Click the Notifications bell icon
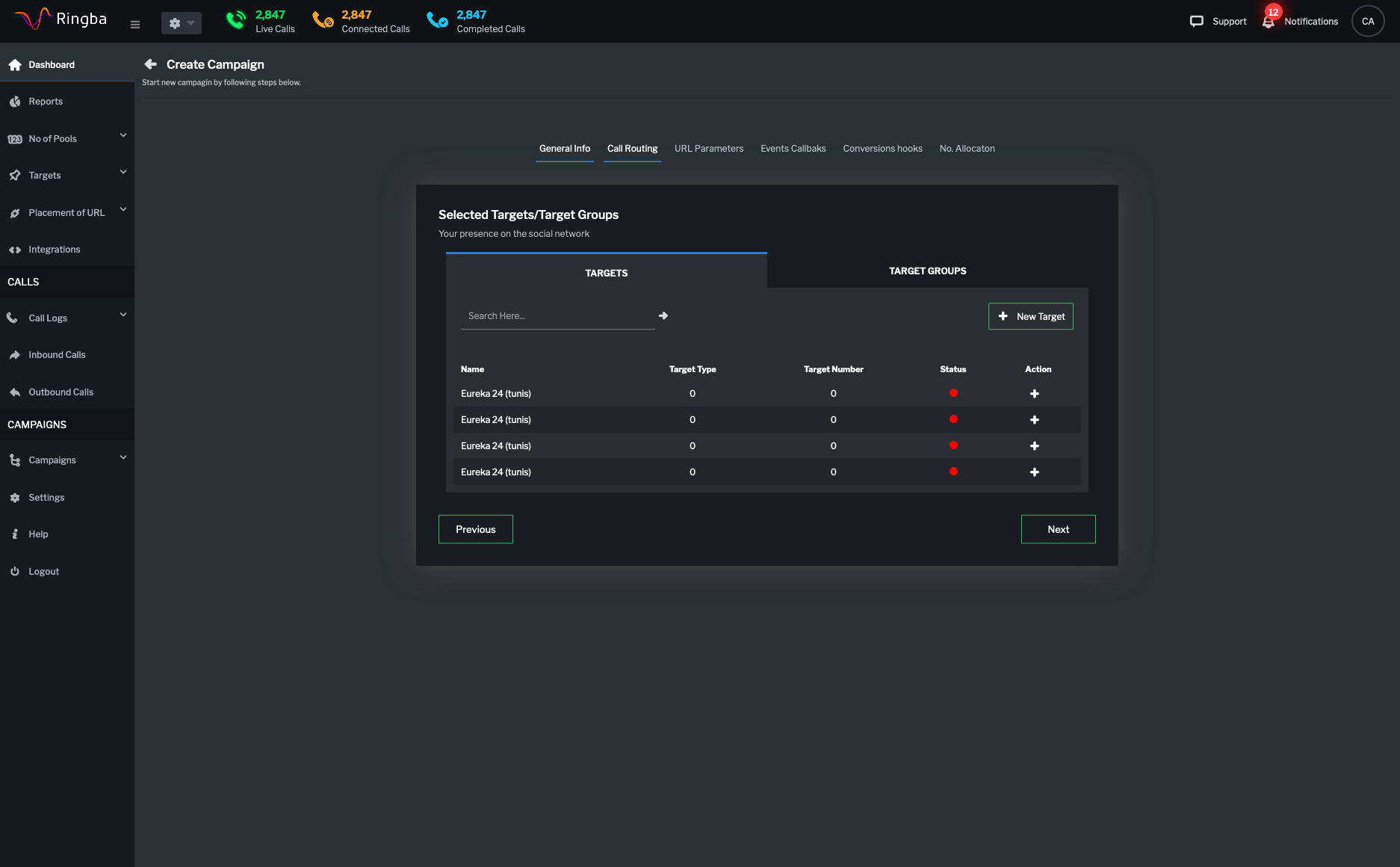Screen dimensions: 1400x867 coord(1269,22)
